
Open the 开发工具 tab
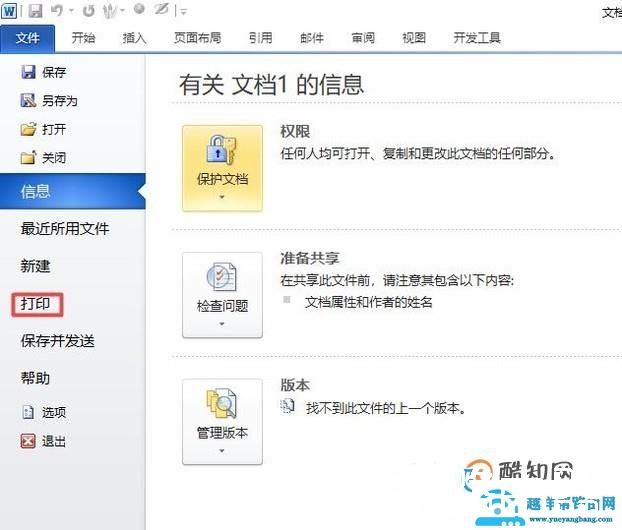pyautogui.click(x=477, y=38)
